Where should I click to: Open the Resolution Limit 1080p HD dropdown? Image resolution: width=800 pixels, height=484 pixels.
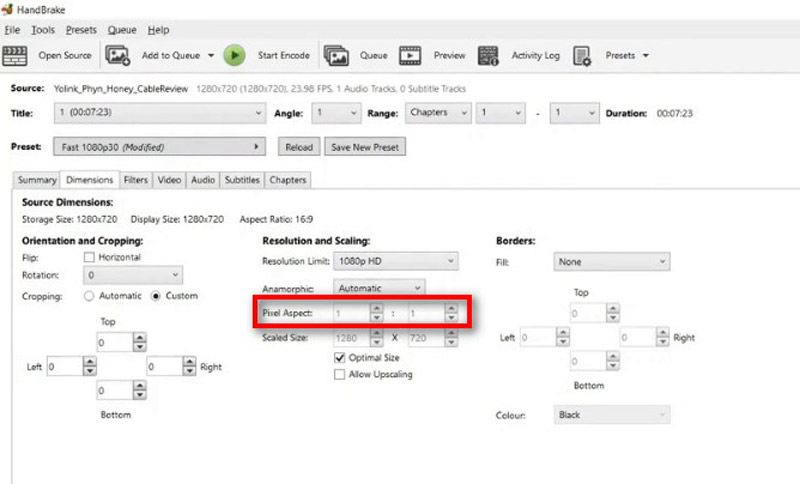click(396, 261)
